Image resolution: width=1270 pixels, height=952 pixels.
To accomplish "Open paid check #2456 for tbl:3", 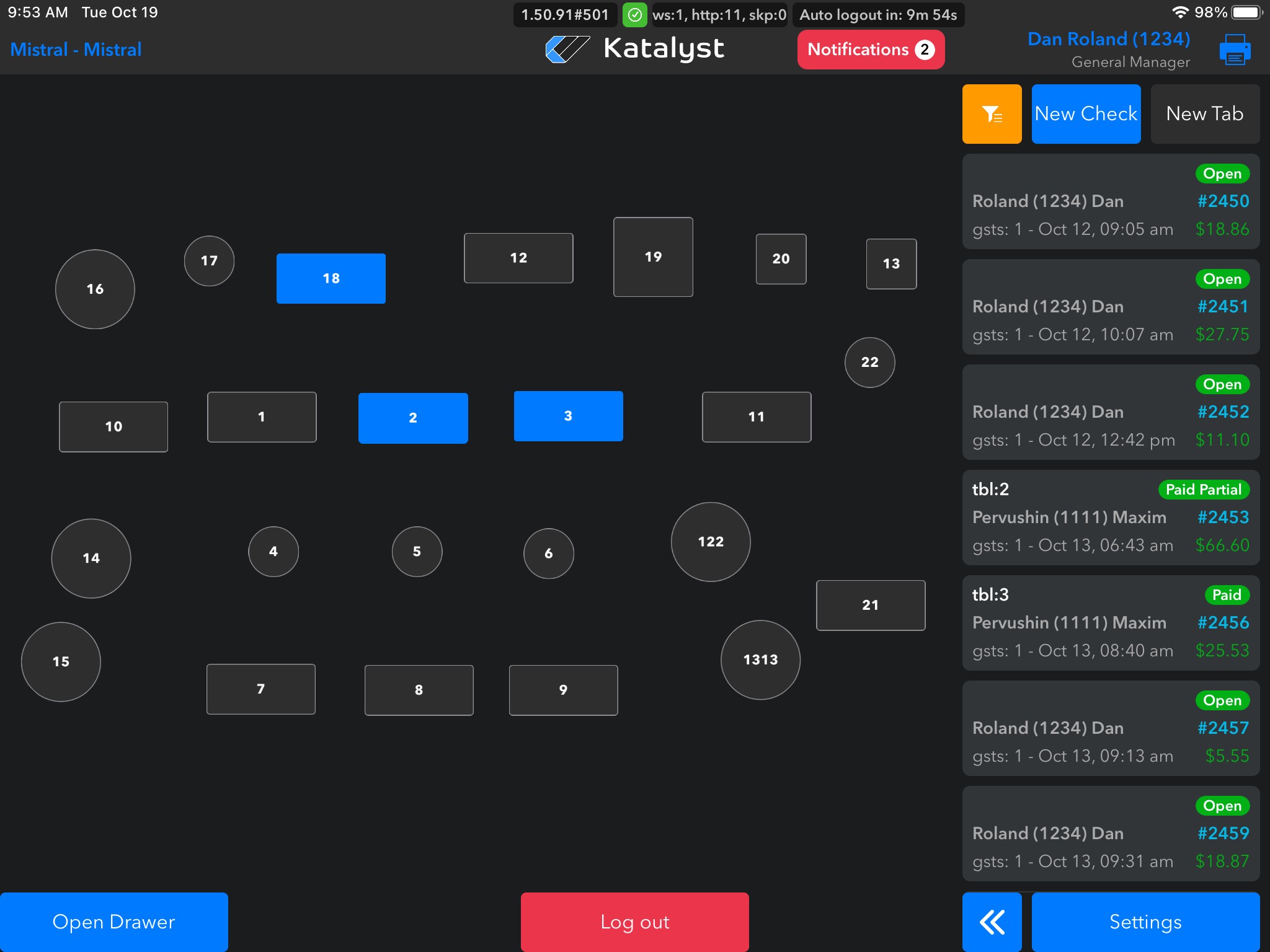I will coord(1110,623).
